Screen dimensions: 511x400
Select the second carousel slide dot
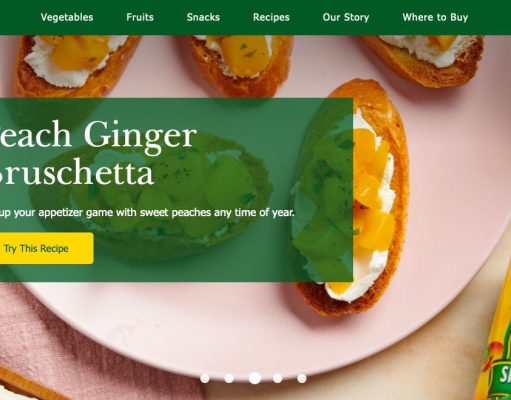tap(229, 378)
